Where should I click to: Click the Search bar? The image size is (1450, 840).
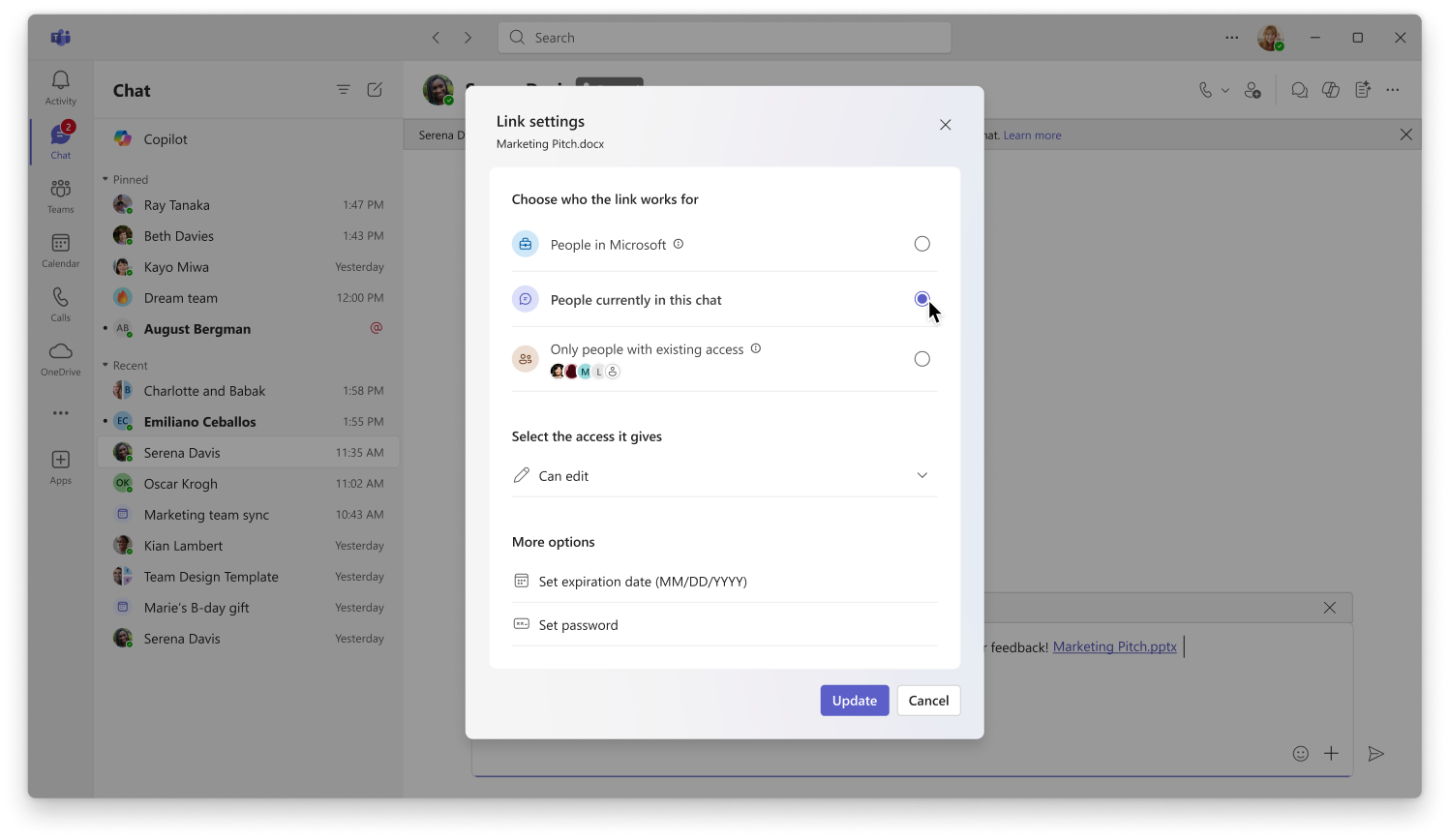coord(724,37)
